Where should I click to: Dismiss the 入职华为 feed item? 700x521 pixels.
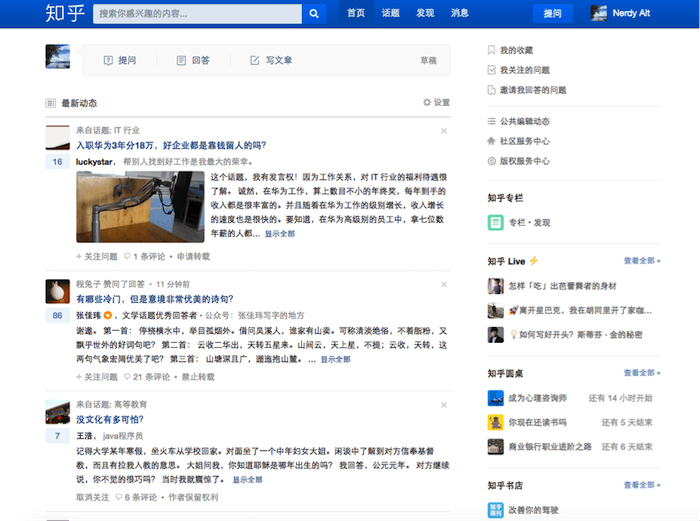444,131
